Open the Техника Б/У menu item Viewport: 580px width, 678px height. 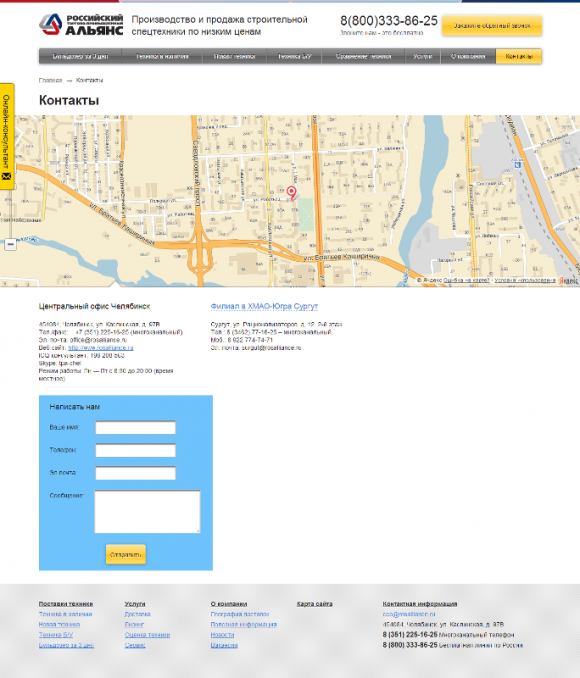click(x=294, y=56)
